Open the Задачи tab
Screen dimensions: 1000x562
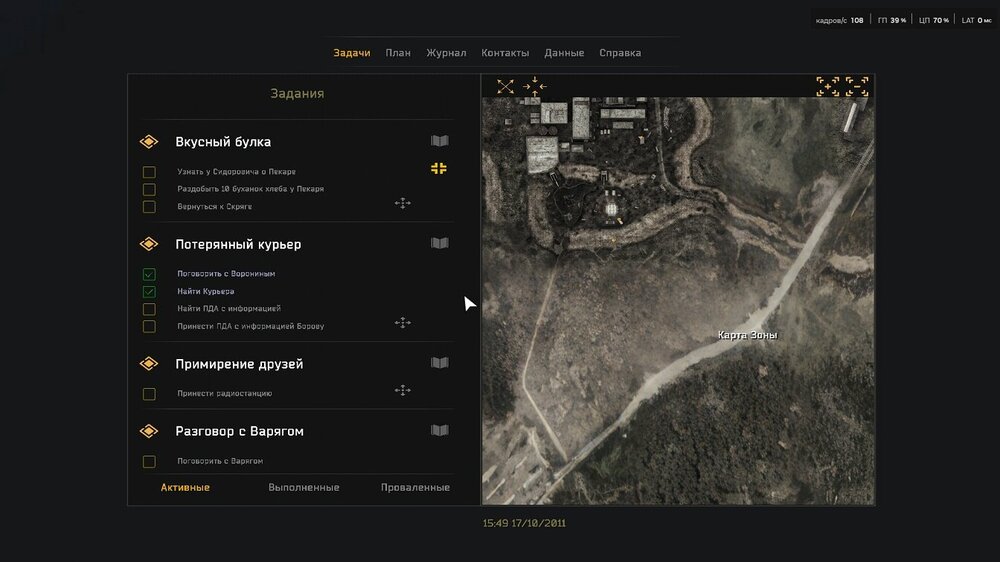click(x=352, y=53)
